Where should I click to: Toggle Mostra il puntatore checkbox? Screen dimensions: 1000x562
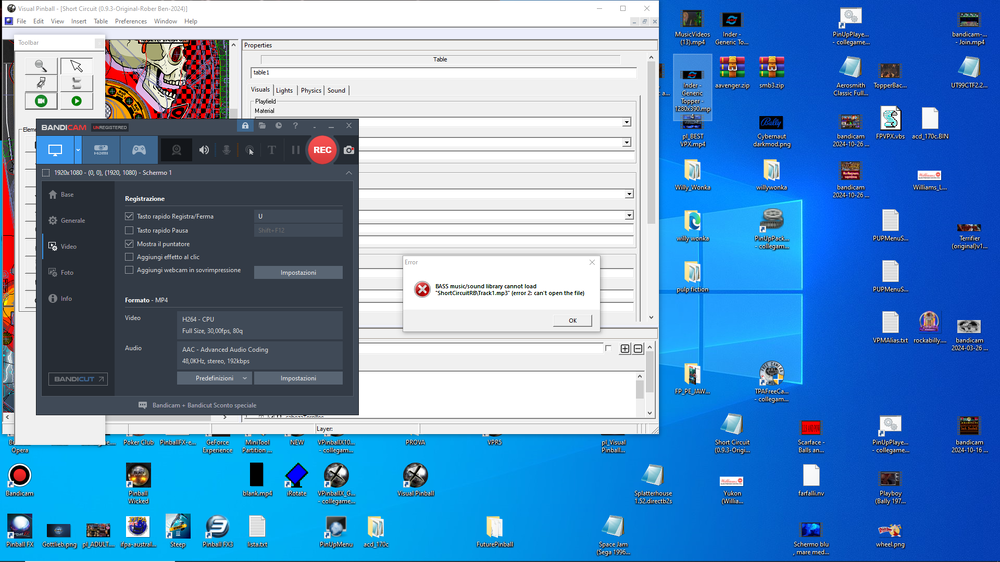(x=129, y=244)
